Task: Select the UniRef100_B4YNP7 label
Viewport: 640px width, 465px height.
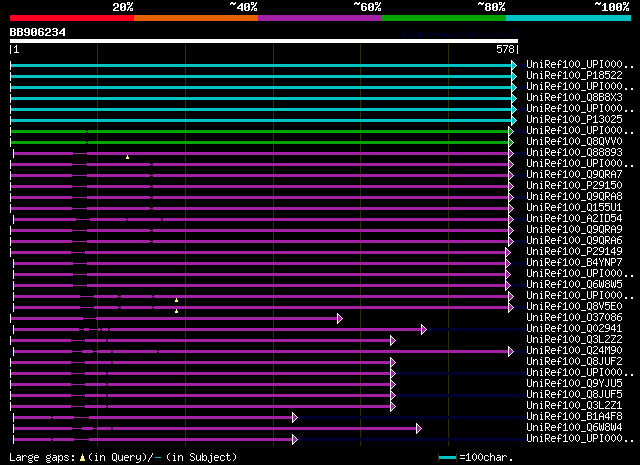Action: 574,263
